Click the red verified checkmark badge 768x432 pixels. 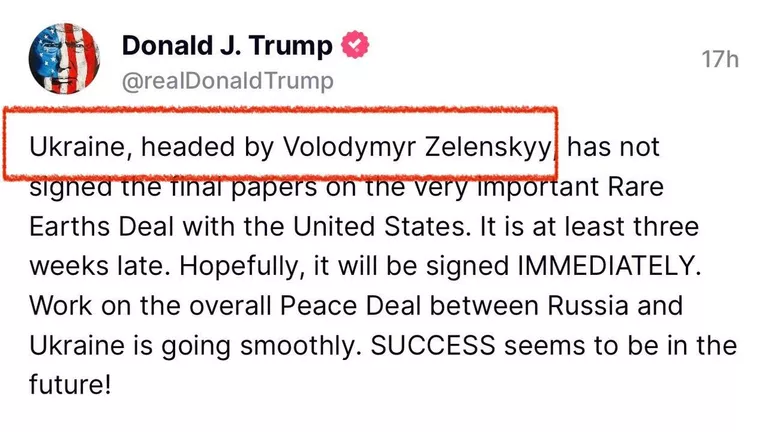356,45
